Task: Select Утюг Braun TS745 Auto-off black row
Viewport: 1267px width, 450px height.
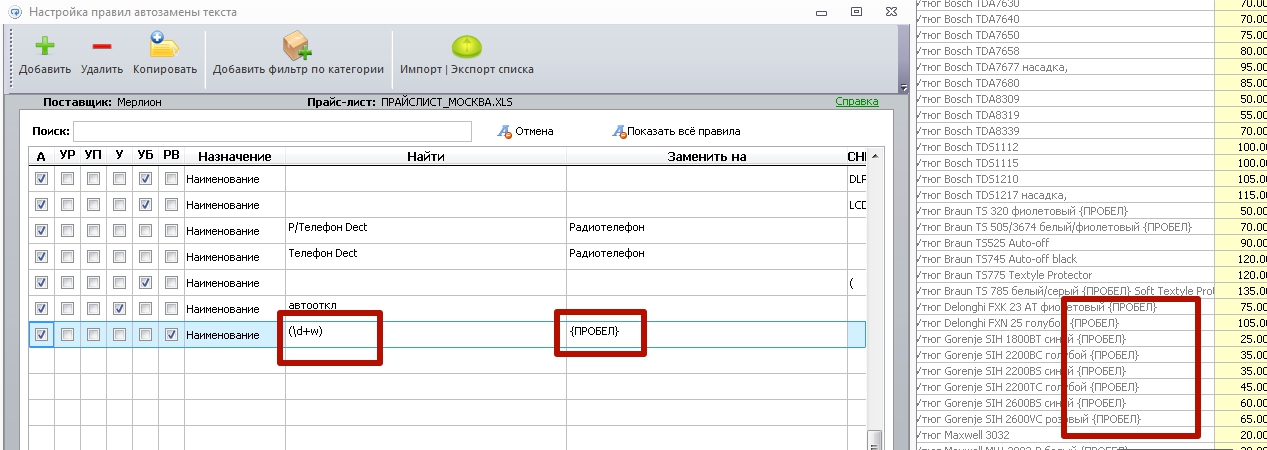Action: click(1063, 259)
